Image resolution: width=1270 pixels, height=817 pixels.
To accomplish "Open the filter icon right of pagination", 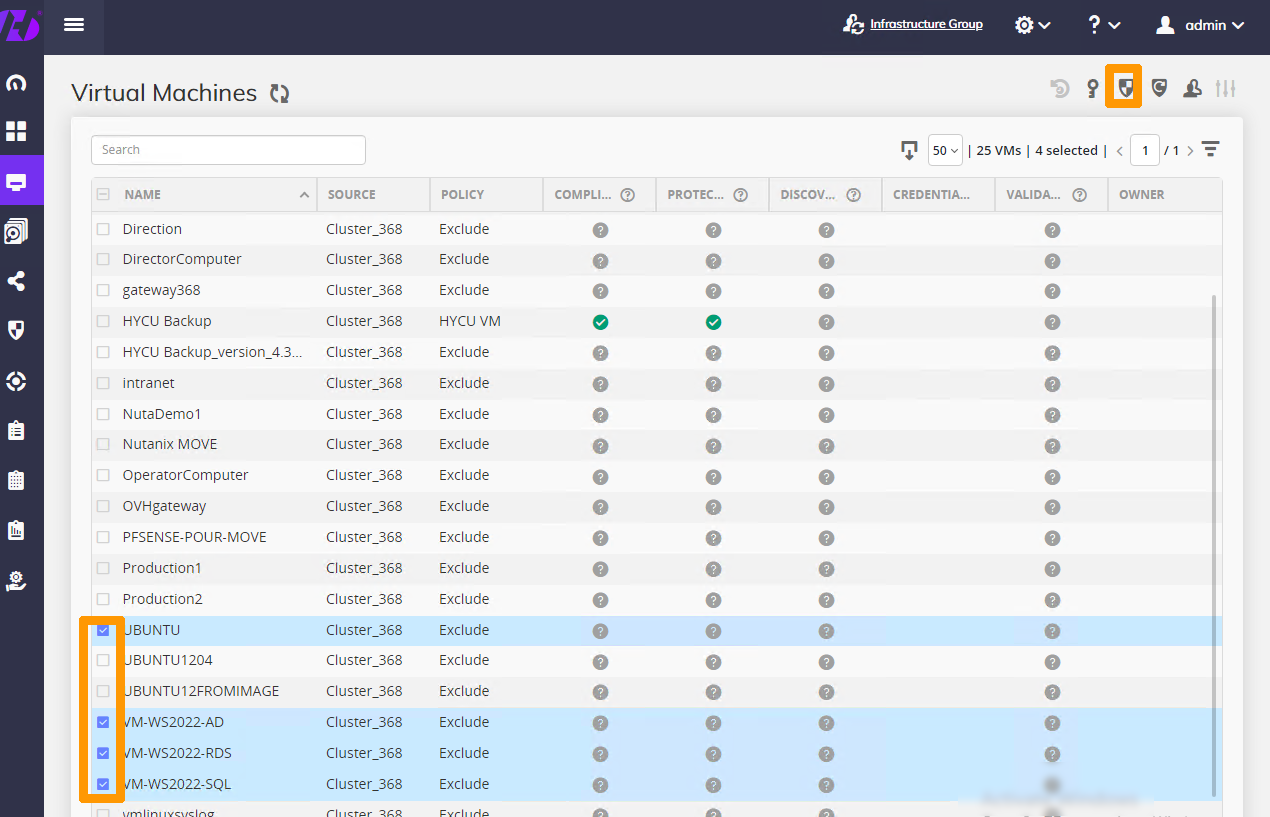I will [1210, 150].
